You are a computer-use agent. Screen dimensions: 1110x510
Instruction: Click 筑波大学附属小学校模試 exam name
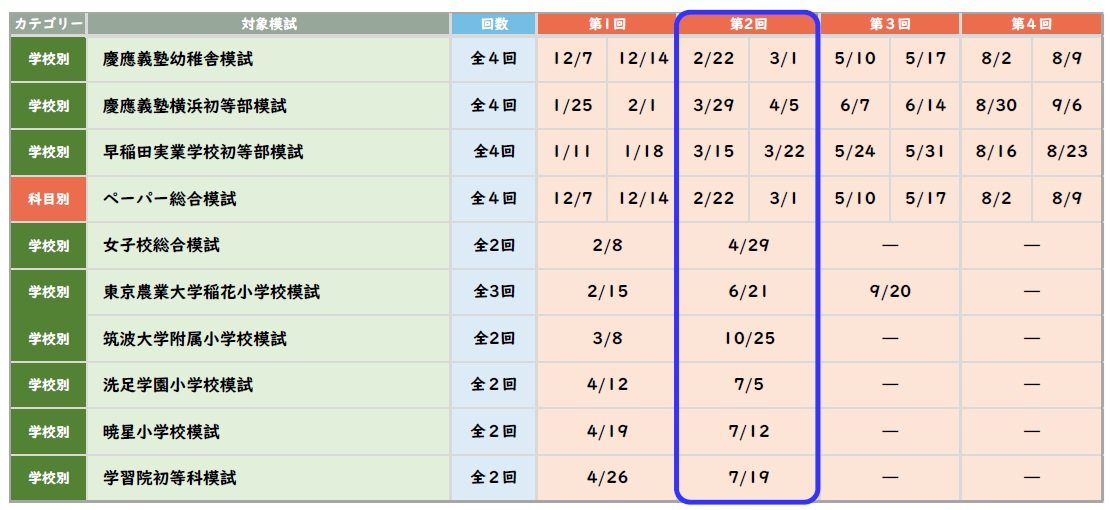[x=195, y=339]
